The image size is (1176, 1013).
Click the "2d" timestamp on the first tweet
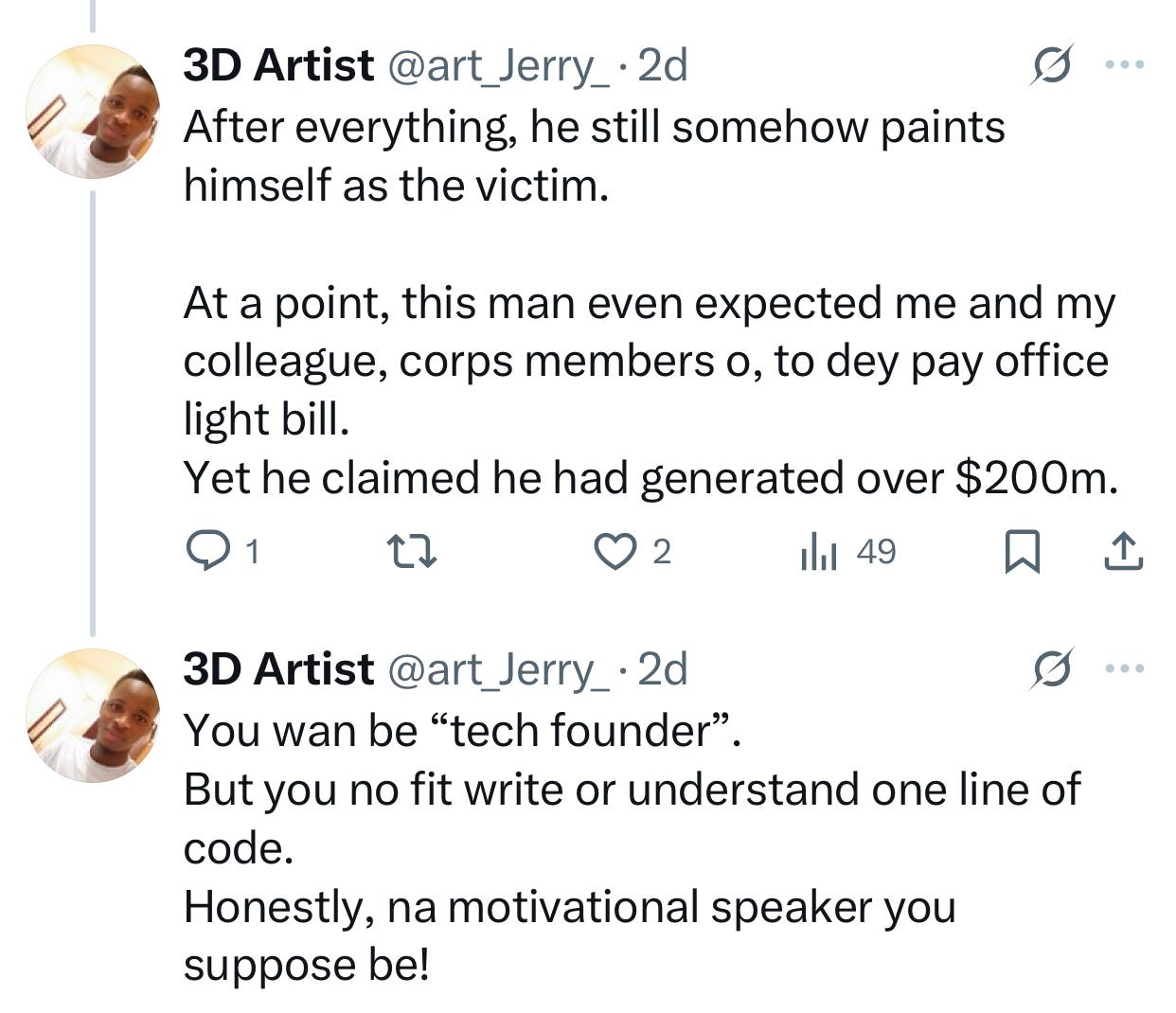[663, 65]
